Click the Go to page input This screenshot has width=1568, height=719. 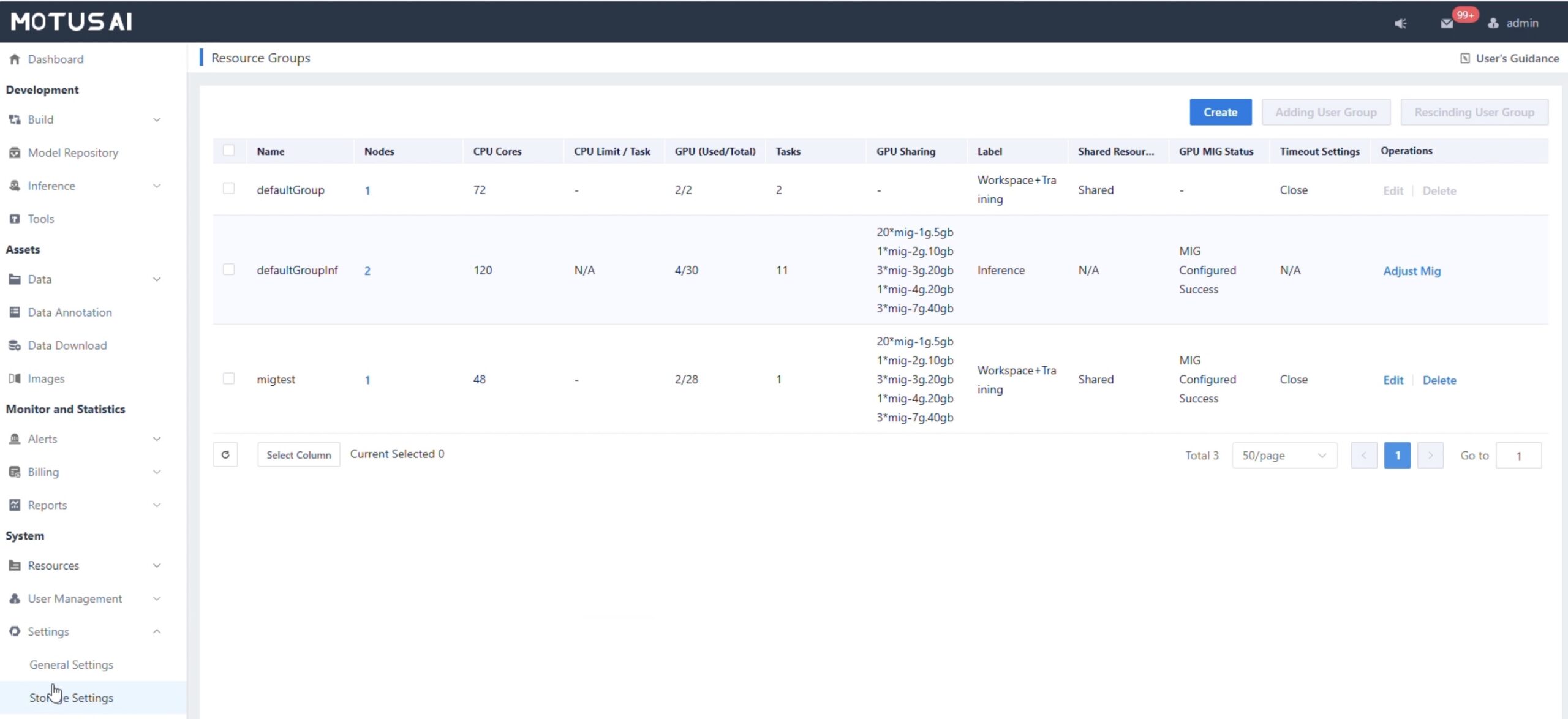point(1518,456)
